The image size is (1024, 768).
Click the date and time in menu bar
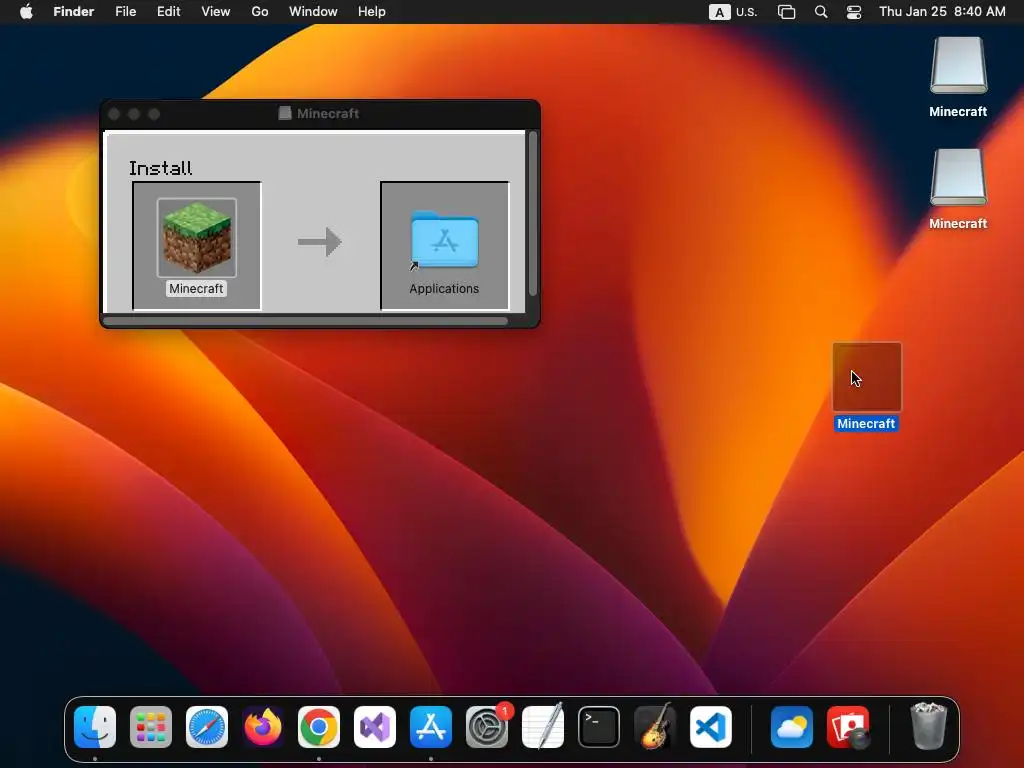tap(942, 12)
